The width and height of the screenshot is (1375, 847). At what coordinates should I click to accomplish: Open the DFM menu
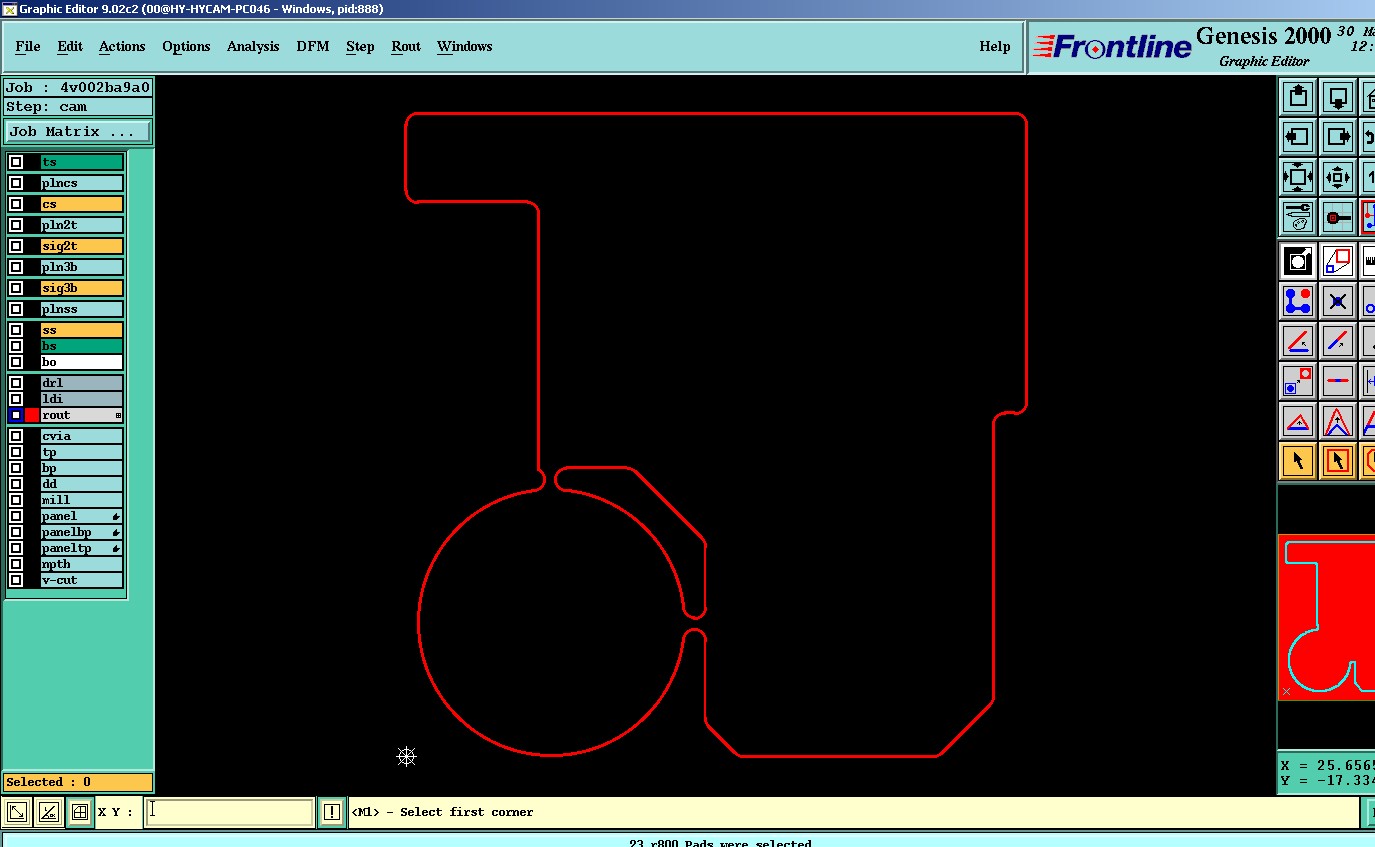tap(313, 46)
